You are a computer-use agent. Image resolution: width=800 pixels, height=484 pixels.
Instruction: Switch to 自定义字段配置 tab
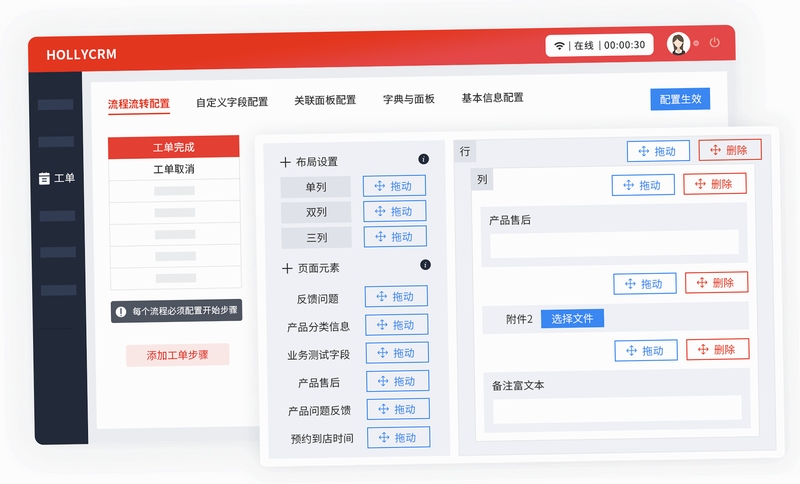[x=232, y=102]
